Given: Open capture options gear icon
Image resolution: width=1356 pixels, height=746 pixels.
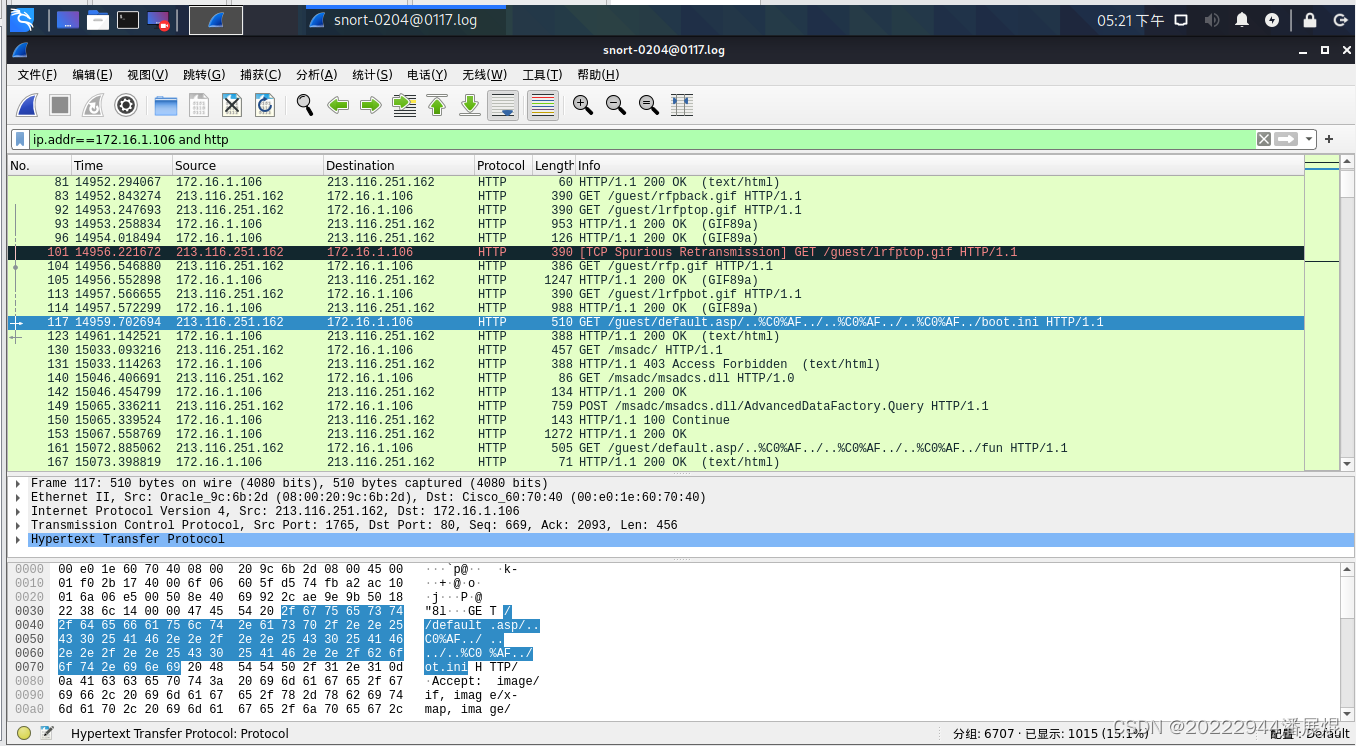Looking at the screenshot, I should pyautogui.click(x=125, y=105).
